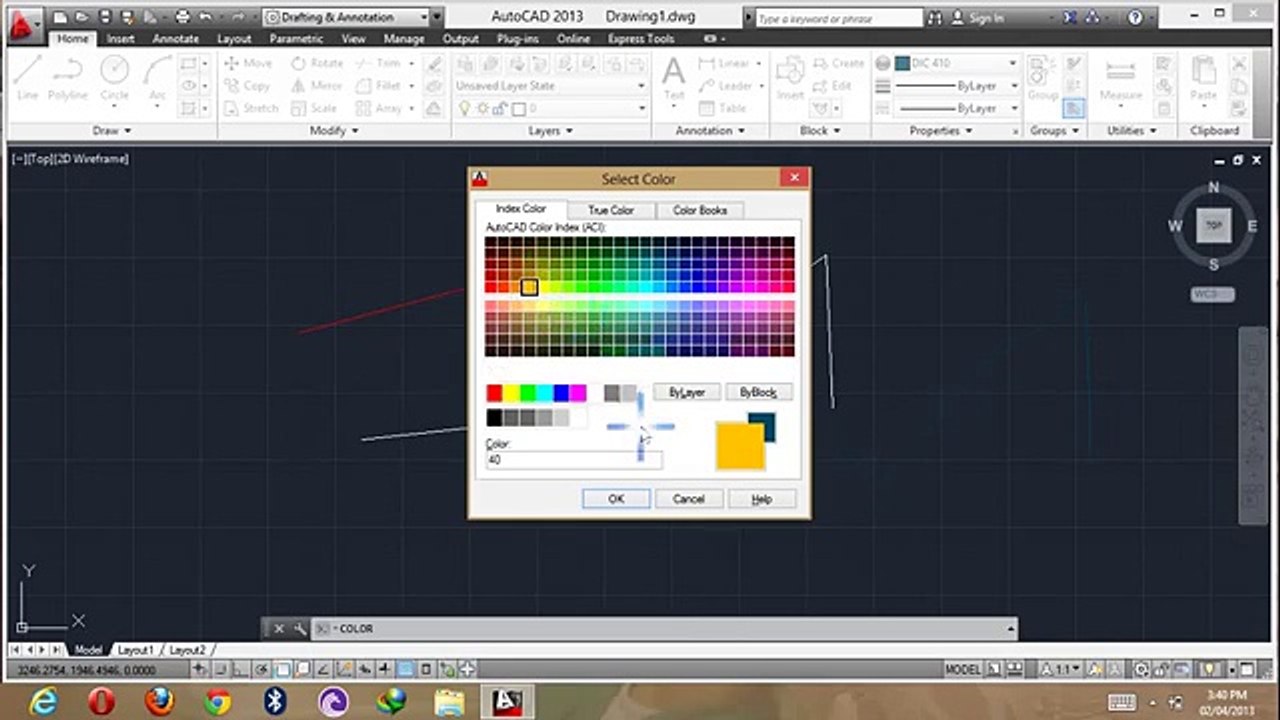Expand the Properties panel
Image resolution: width=1280 pixels, height=720 pixels.
click(941, 131)
